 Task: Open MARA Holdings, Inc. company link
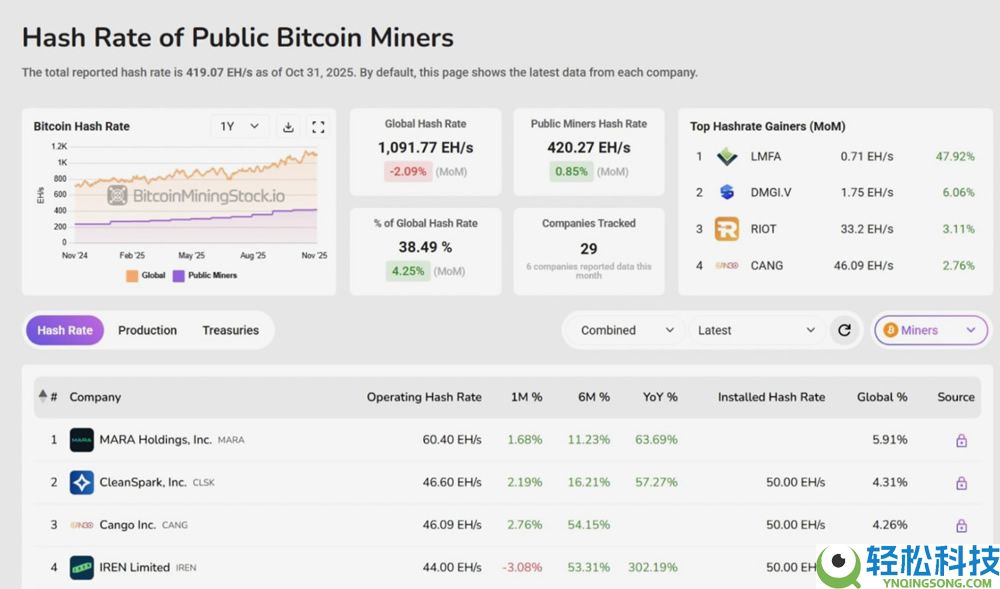point(155,440)
